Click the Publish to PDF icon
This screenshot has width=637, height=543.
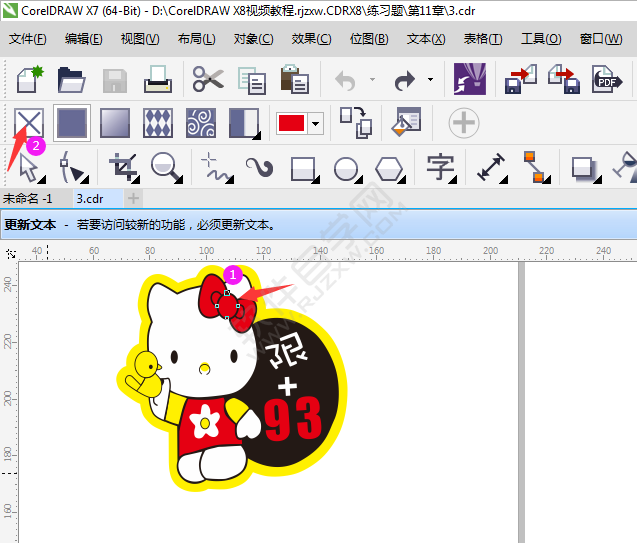click(x=605, y=79)
